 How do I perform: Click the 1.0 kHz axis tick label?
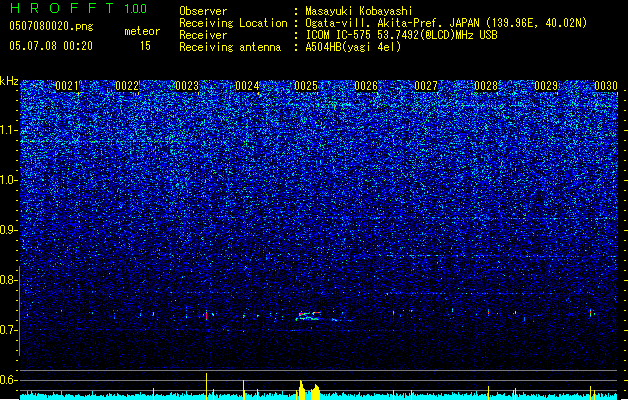(x=9, y=180)
